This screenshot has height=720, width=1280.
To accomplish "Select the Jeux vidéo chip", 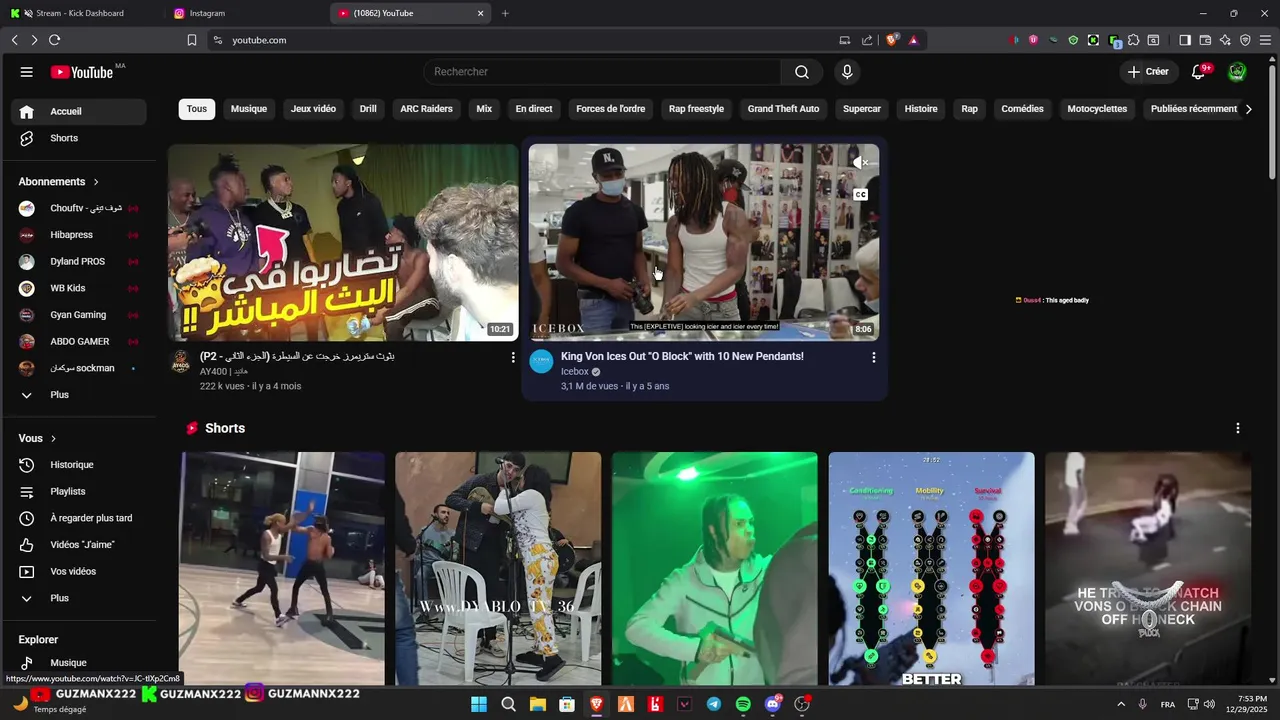I will tap(314, 109).
